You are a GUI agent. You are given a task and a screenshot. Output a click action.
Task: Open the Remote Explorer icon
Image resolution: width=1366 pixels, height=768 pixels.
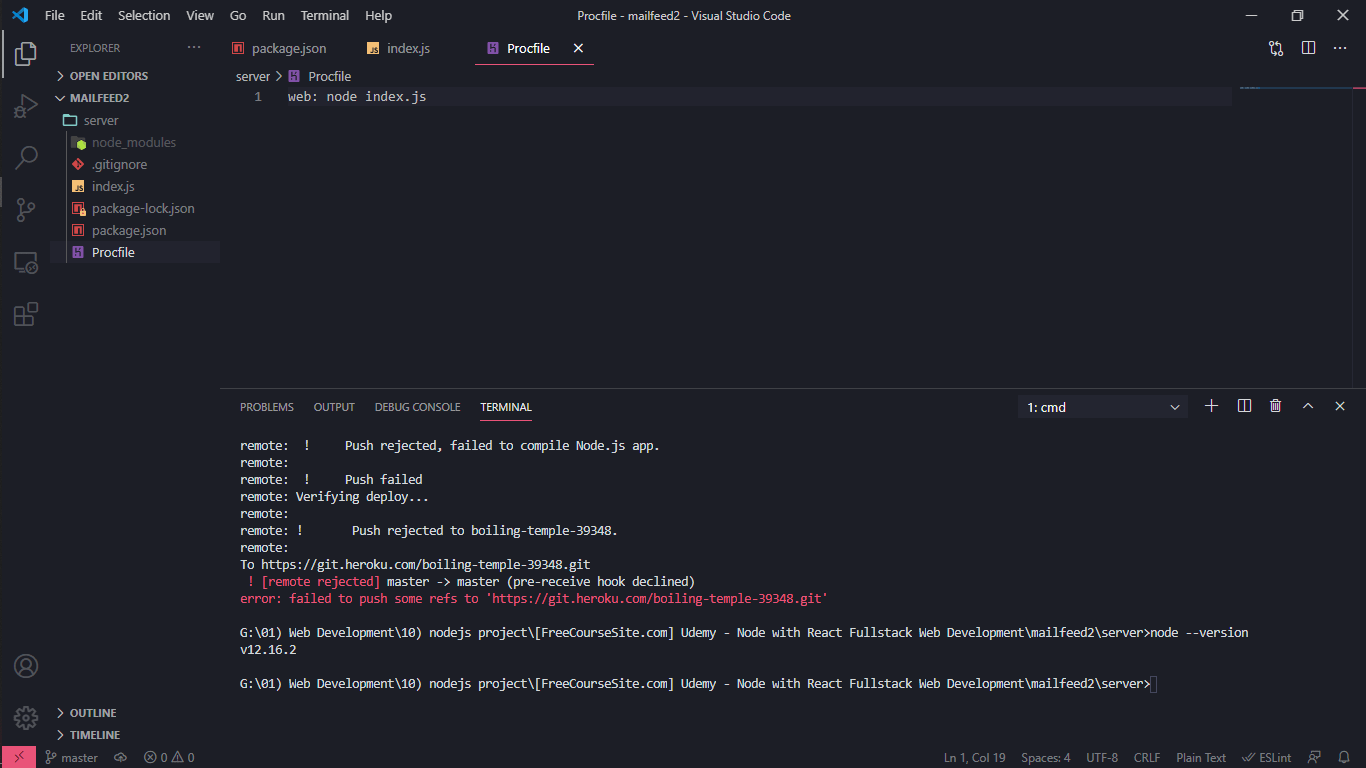25,262
